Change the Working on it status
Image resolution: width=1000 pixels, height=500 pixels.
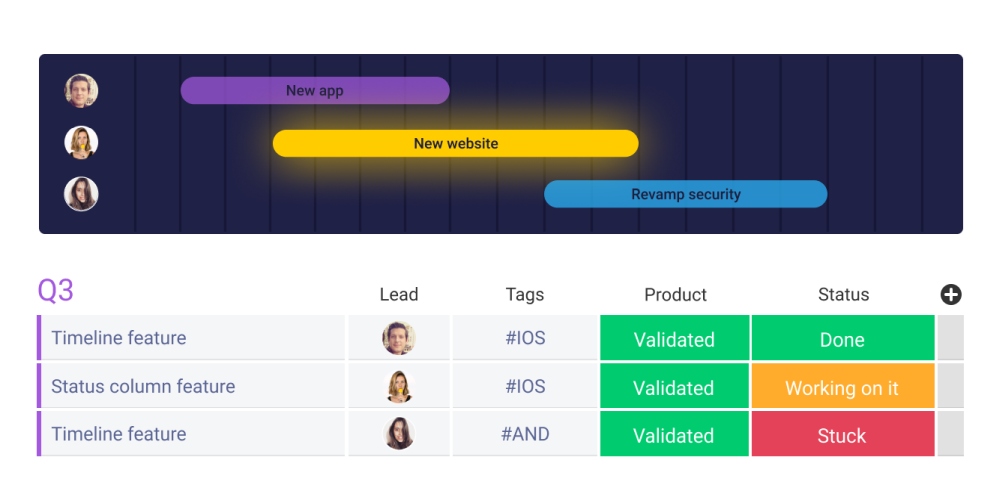coord(842,387)
